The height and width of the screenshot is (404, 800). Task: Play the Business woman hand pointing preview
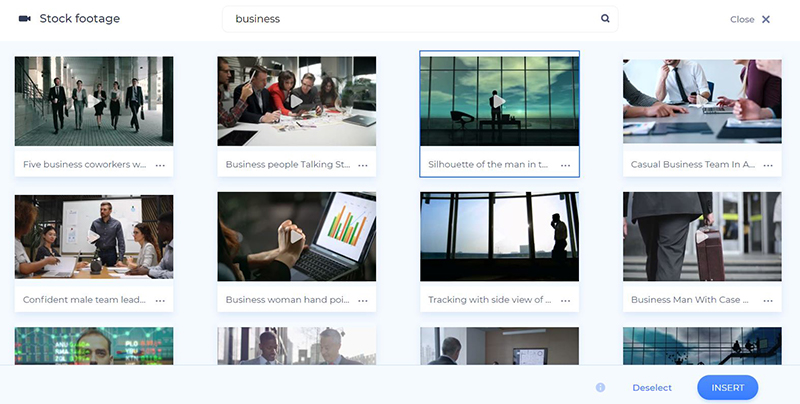pos(296,236)
